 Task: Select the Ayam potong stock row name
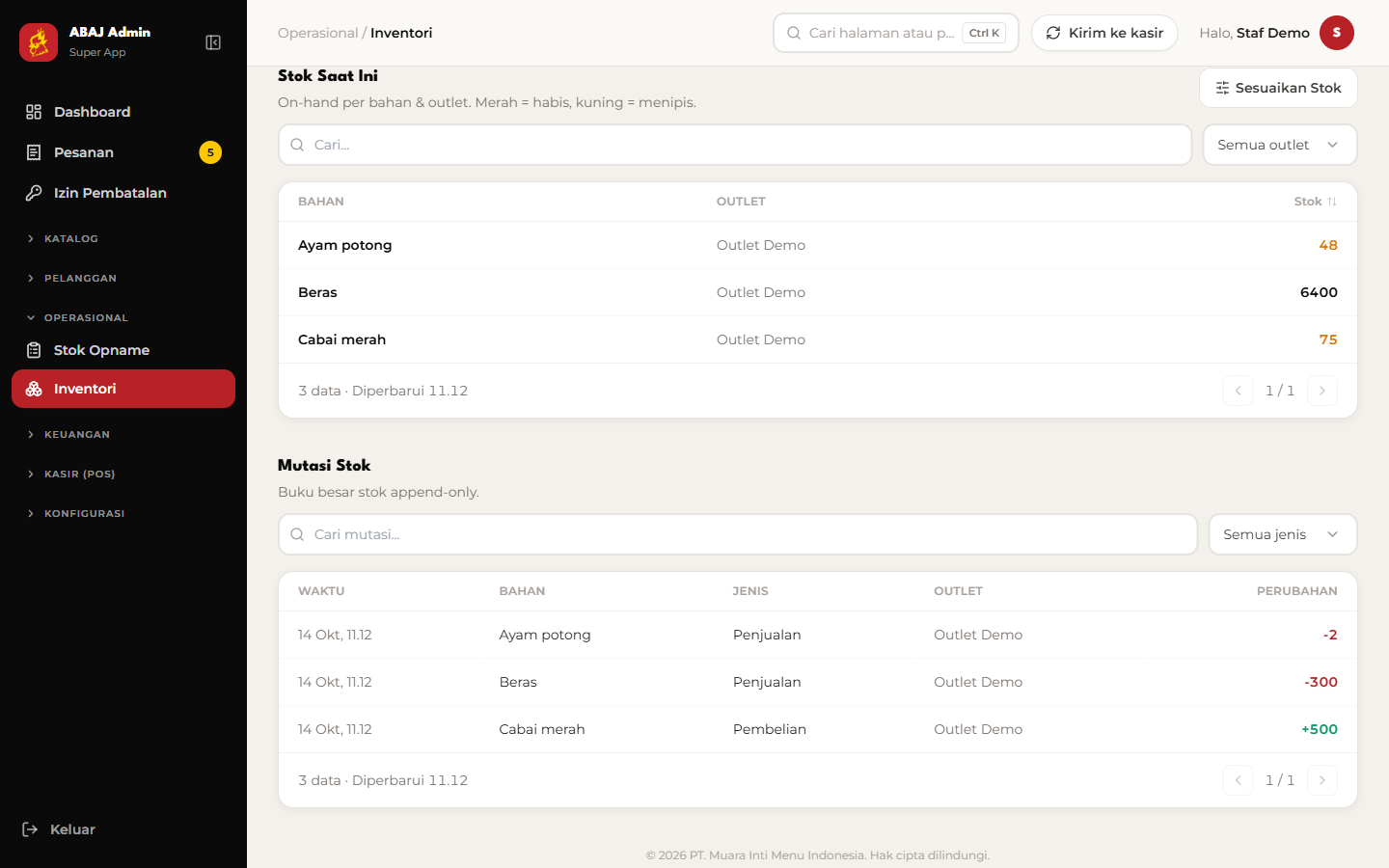click(x=345, y=245)
